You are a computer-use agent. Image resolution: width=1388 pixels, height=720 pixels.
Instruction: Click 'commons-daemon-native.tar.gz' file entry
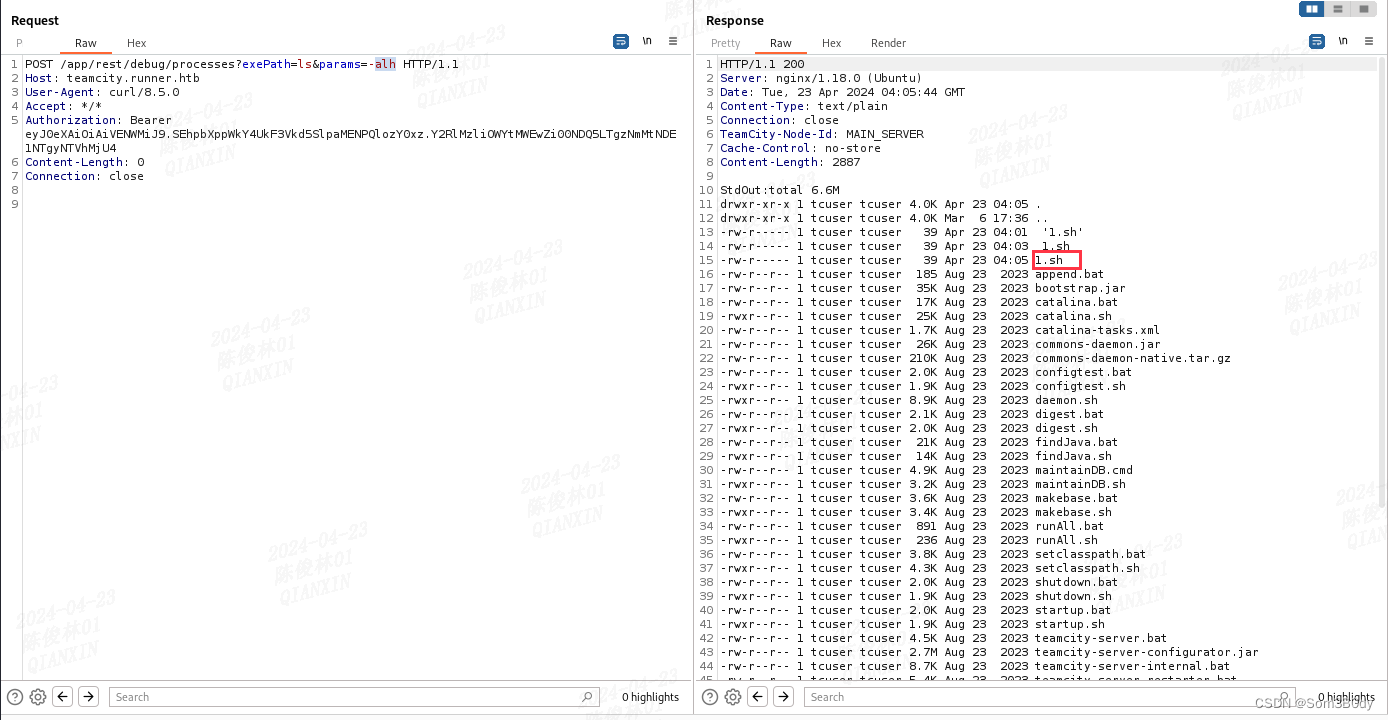coord(1133,358)
